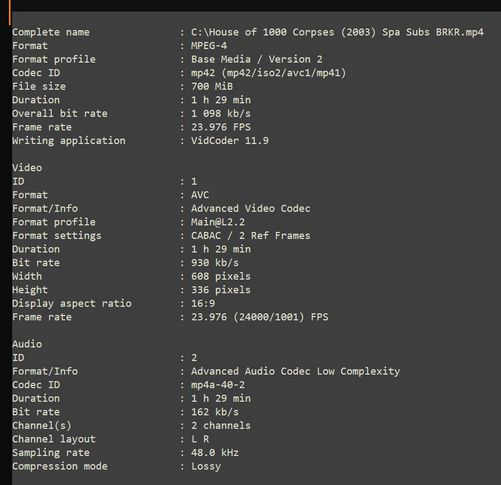This screenshot has height=485, width=501.
Task: Click the Main@L2.2 format profile value
Action: click(218, 222)
